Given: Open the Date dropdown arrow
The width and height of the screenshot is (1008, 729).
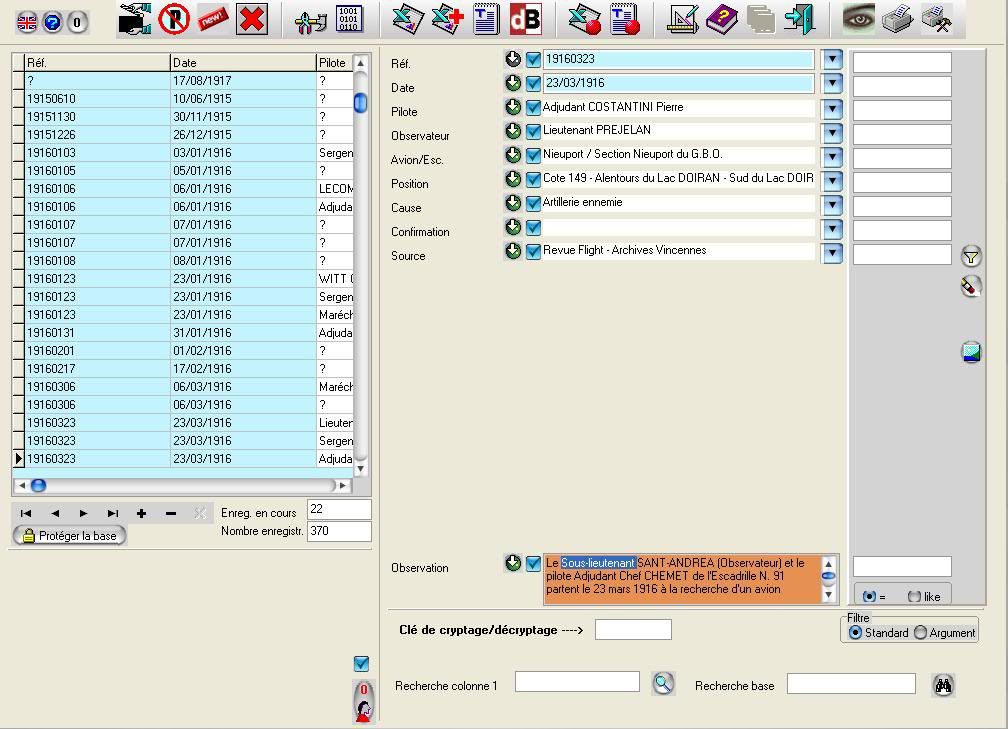Looking at the screenshot, I should pyautogui.click(x=832, y=84).
